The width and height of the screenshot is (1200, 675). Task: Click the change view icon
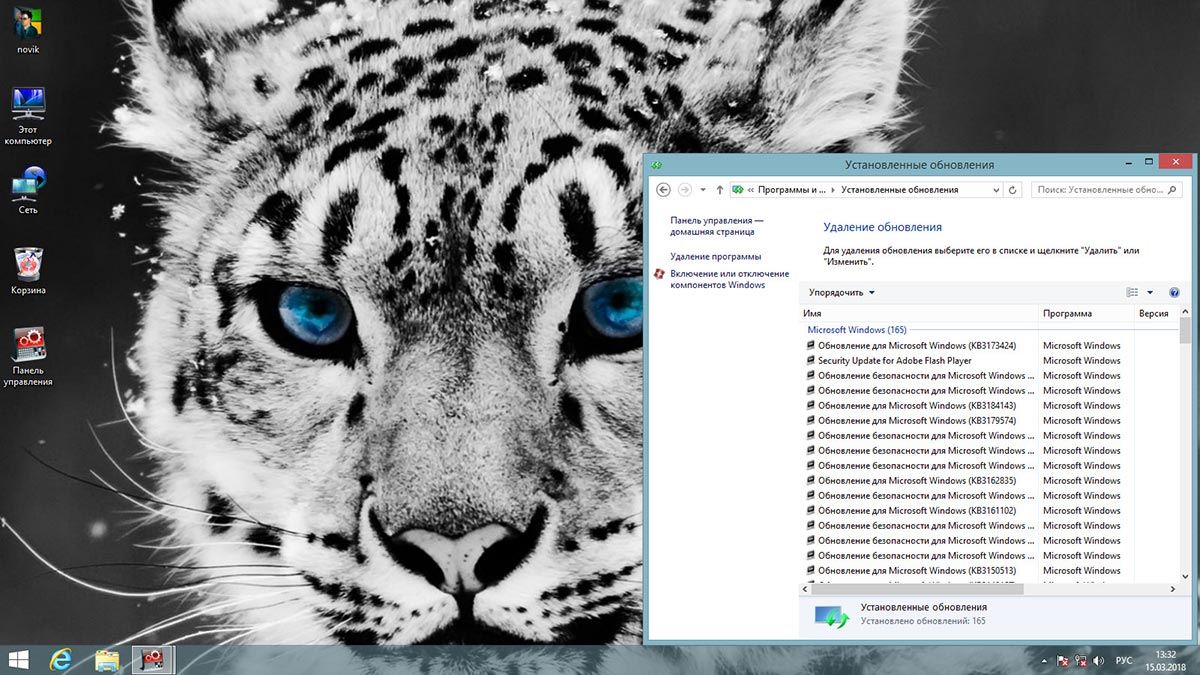pos(1132,292)
